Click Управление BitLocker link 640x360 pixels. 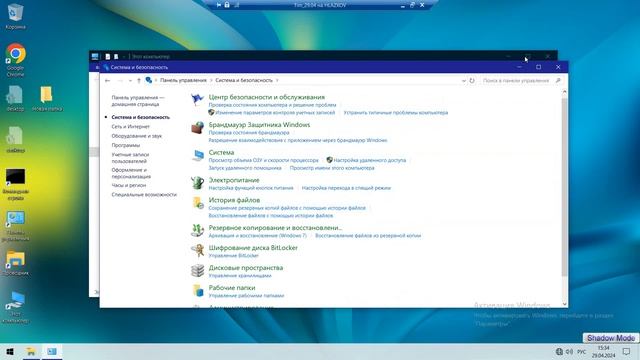point(233,256)
